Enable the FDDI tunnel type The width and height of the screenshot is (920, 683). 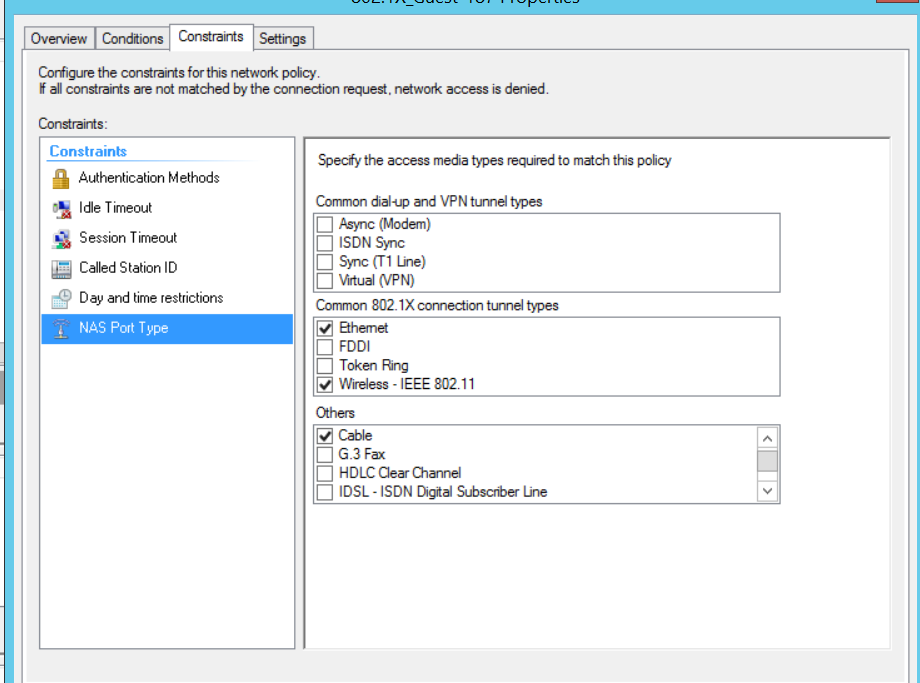tap(324, 346)
